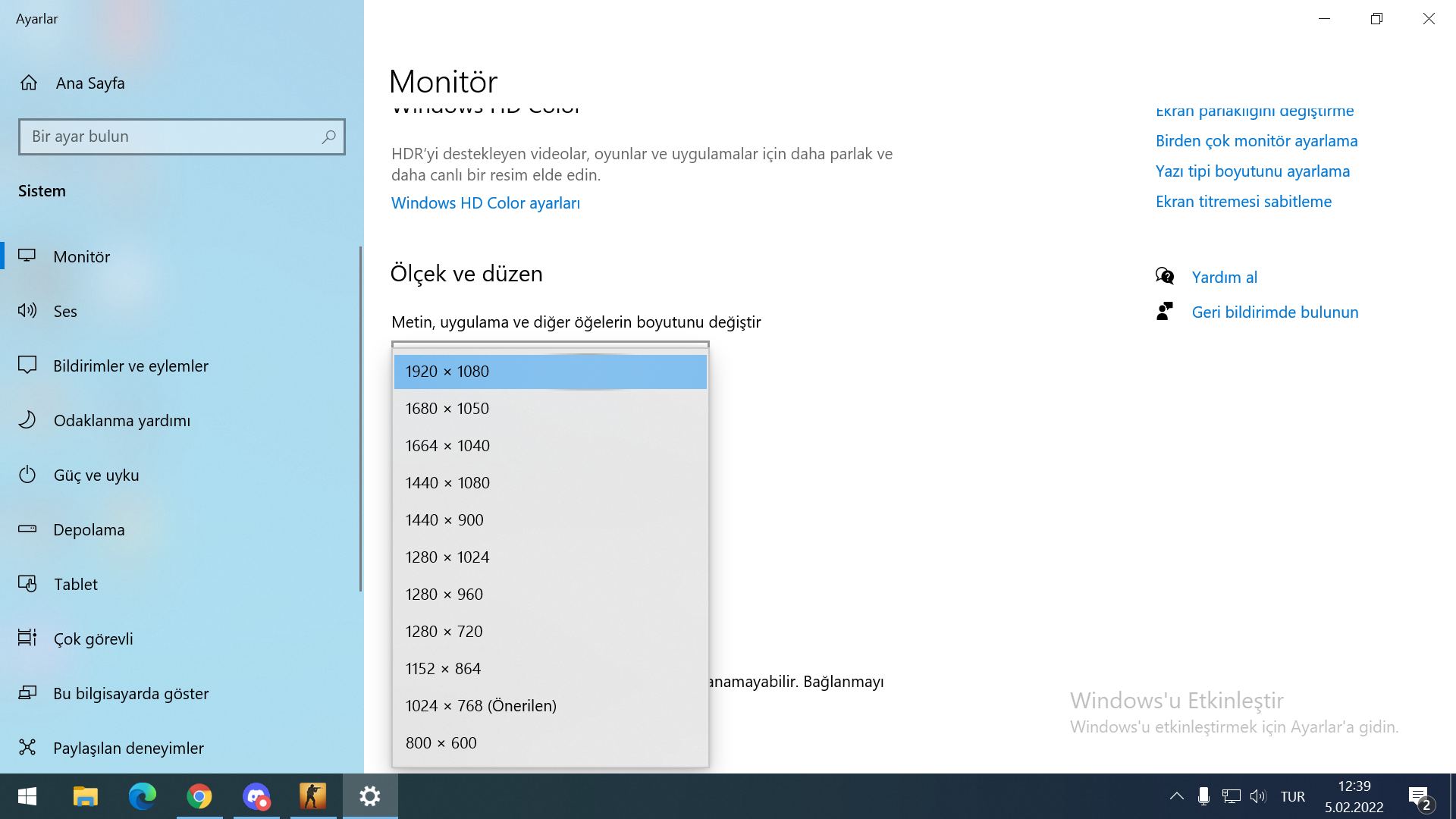This screenshot has width=1456, height=819.
Task: Open Depolama storage settings
Action: (89, 530)
